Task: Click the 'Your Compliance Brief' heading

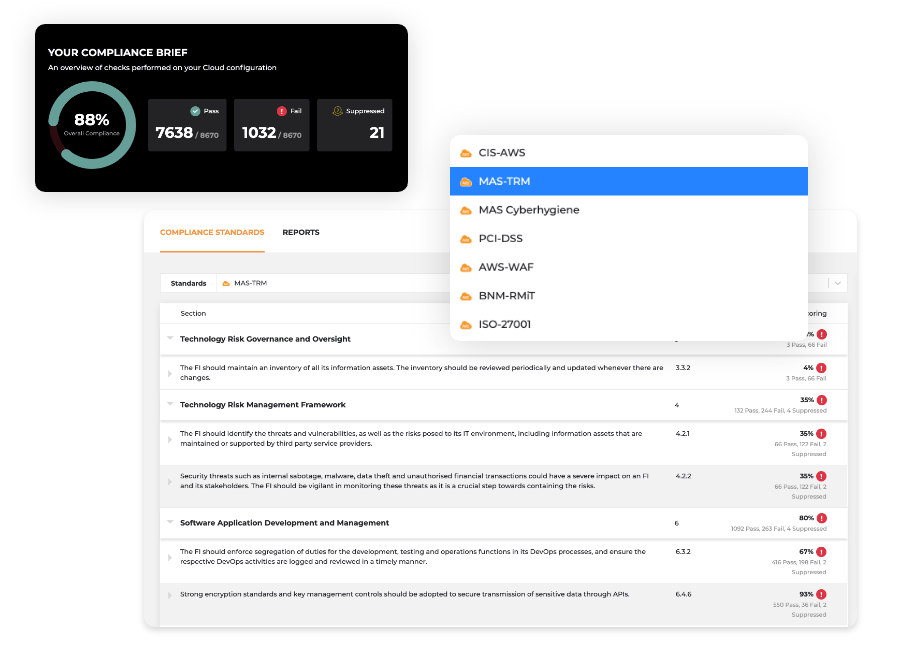Action: [118, 52]
